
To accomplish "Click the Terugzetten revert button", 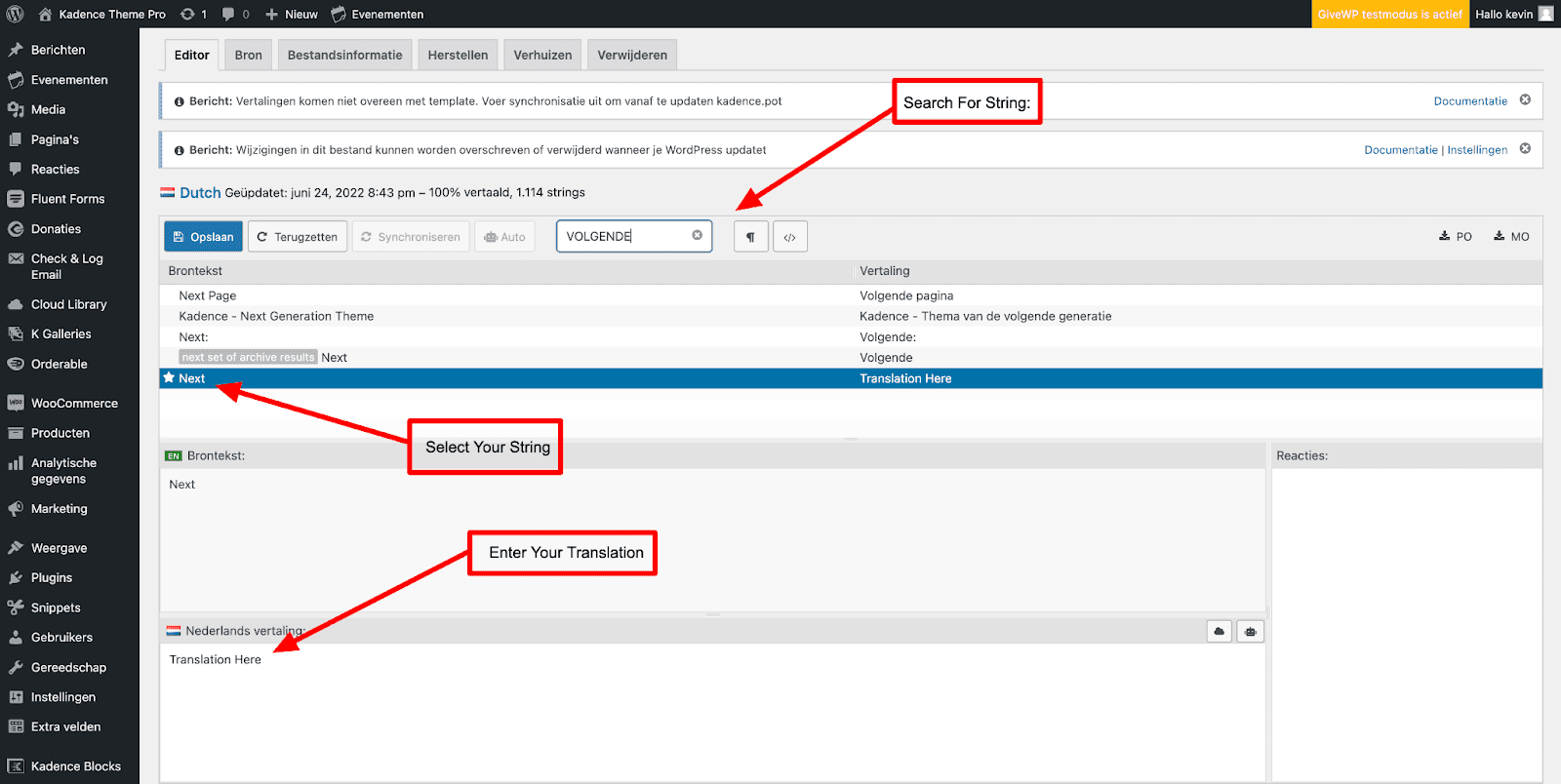I will coord(298,237).
